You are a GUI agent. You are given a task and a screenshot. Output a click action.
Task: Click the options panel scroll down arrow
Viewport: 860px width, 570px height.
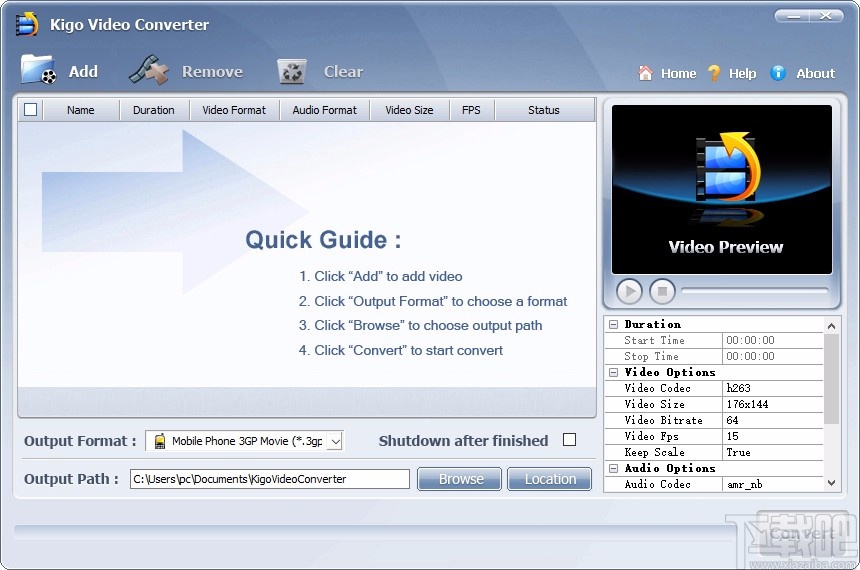click(x=831, y=483)
